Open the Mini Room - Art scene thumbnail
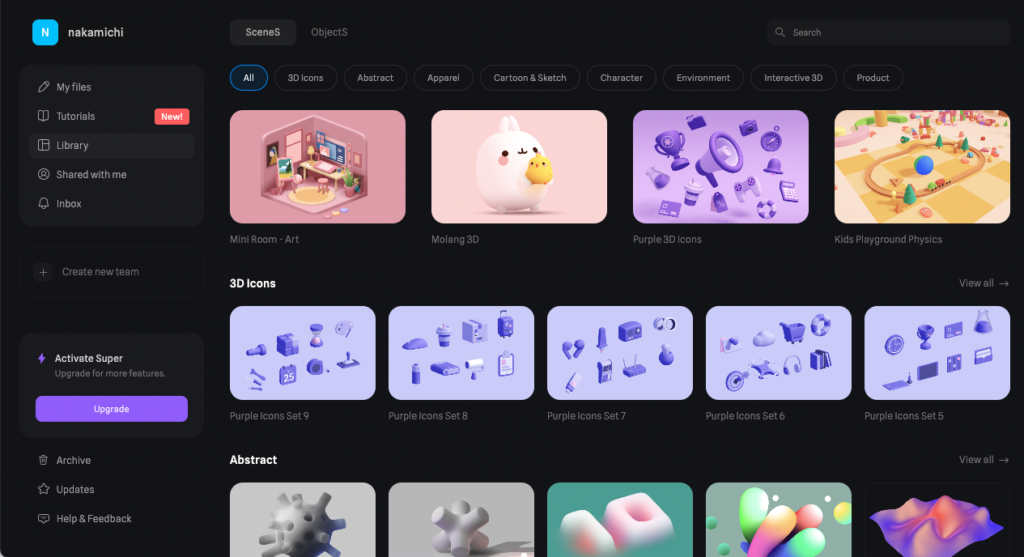The image size is (1024, 557). [317, 167]
